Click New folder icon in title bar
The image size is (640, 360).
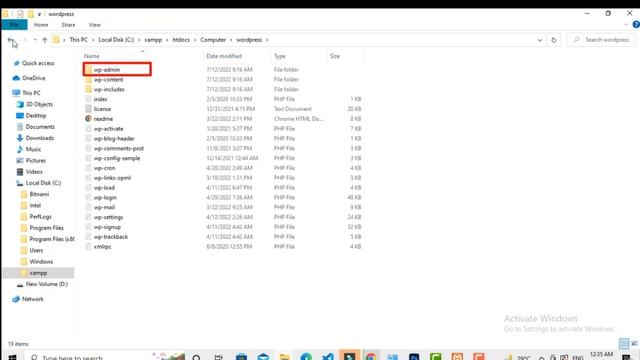tap(31, 14)
